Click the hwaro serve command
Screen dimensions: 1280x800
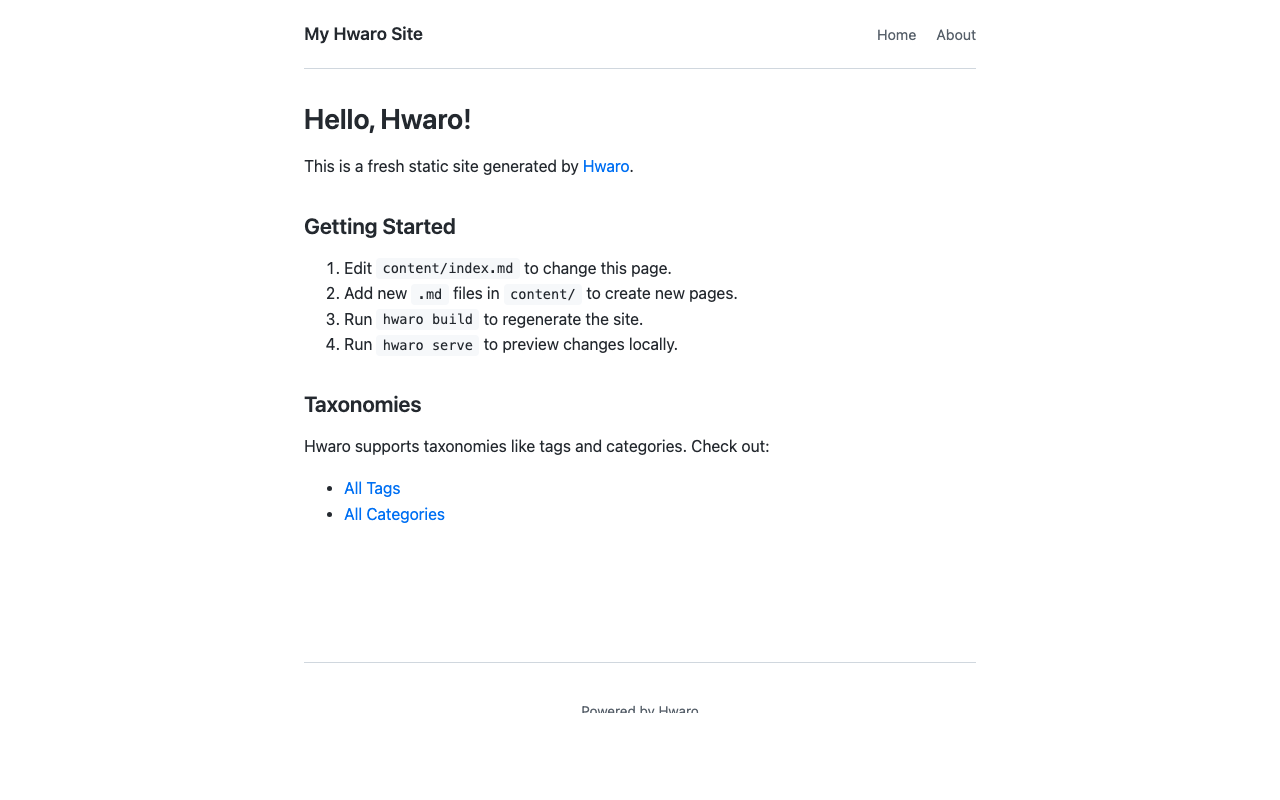click(428, 345)
